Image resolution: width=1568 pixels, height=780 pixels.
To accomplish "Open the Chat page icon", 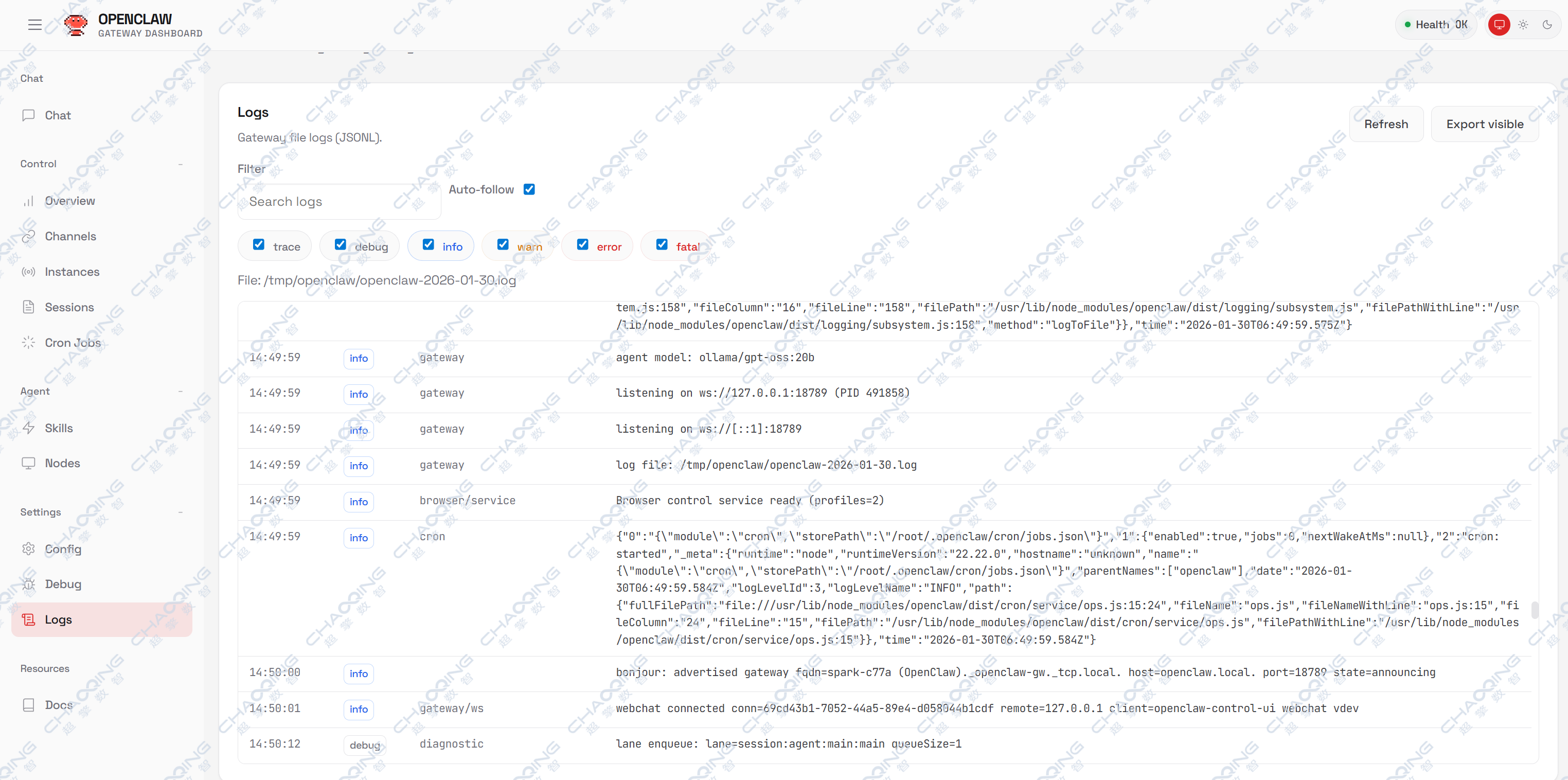I will pos(28,115).
